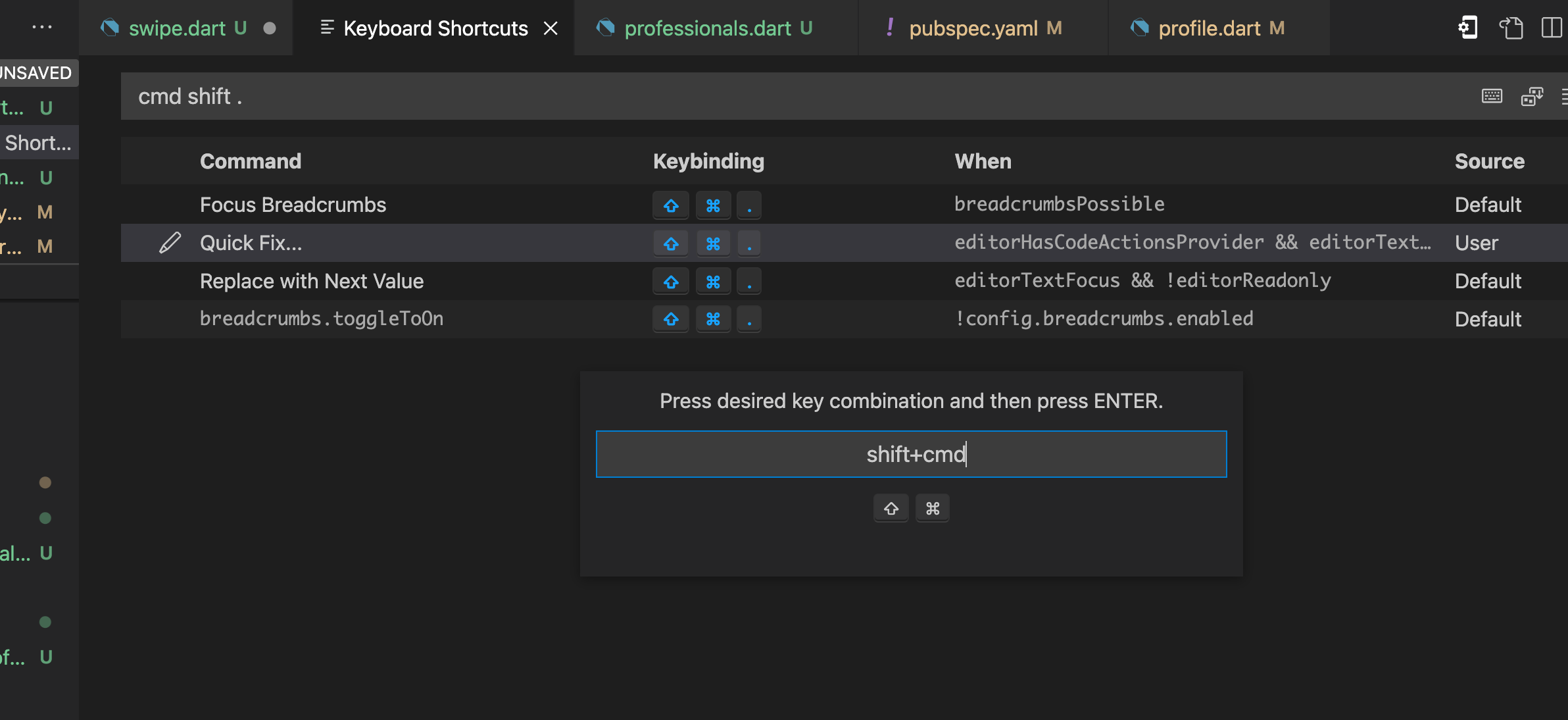
Task: Click the Keybinding column header
Action: [x=708, y=161]
